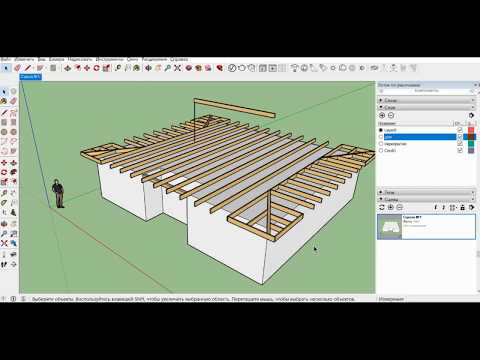Click the red color swatch of Layer0

click(x=471, y=130)
